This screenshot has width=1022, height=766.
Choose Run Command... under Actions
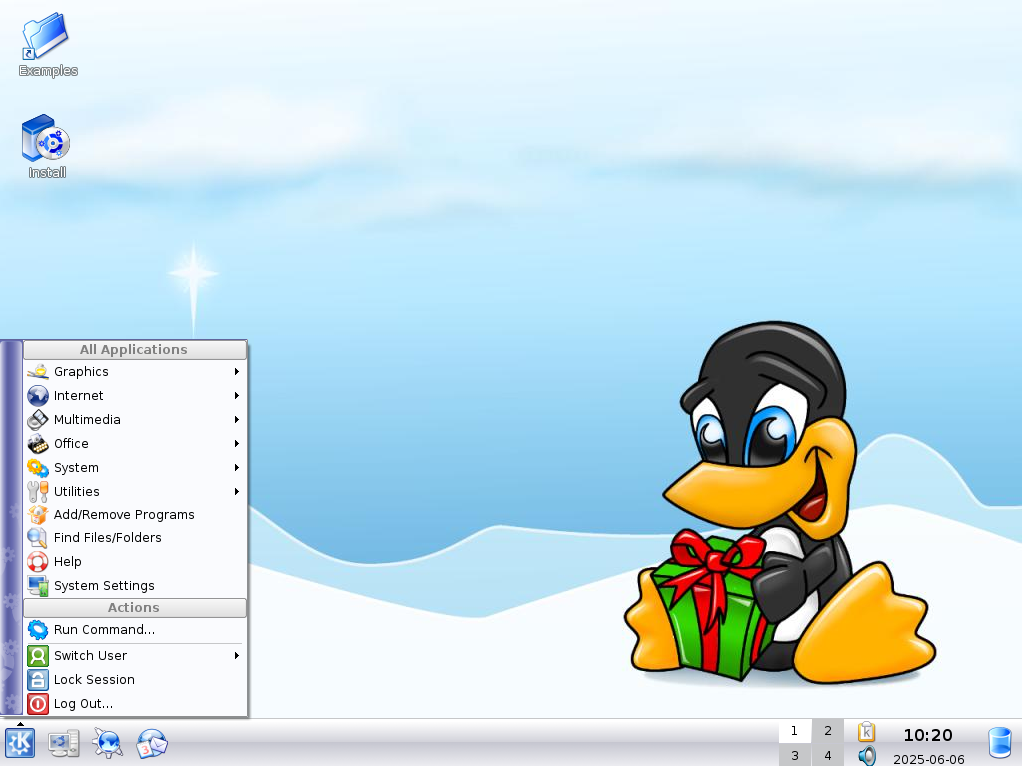click(135, 630)
